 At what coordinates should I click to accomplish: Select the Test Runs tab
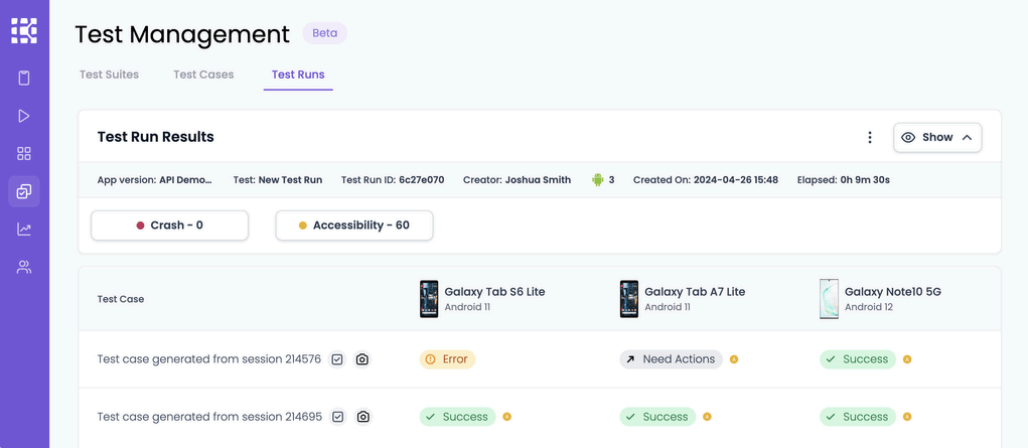point(298,75)
